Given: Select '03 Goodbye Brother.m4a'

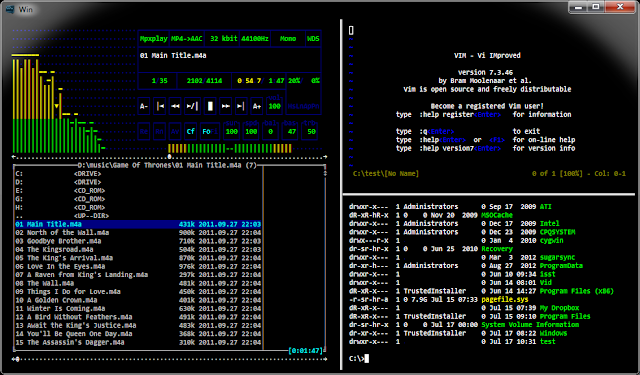Looking at the screenshot, I should [x=138, y=241].
